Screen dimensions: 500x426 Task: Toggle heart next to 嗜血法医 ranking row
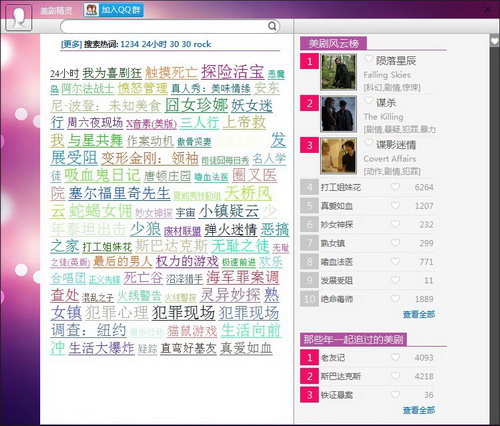(x=395, y=261)
